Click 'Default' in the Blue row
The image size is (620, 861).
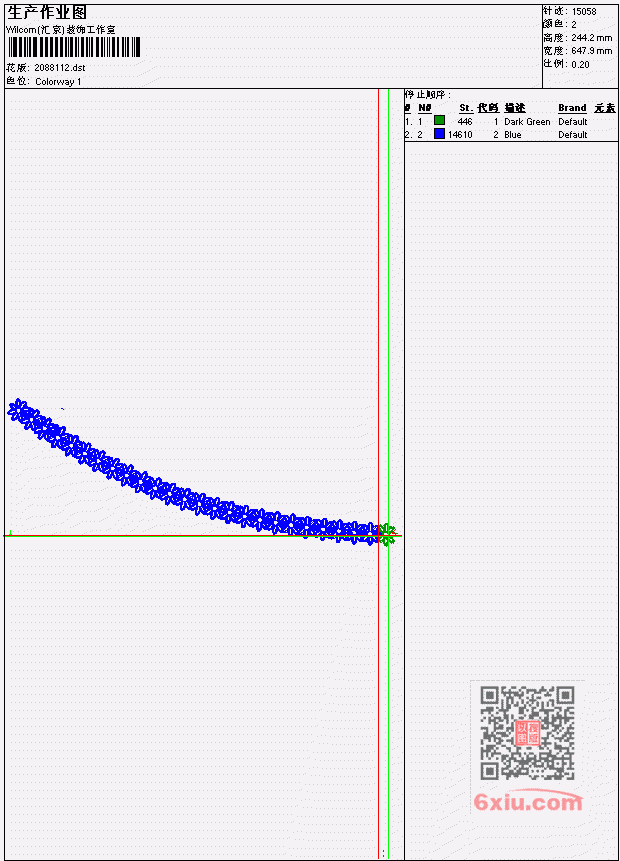point(573,135)
